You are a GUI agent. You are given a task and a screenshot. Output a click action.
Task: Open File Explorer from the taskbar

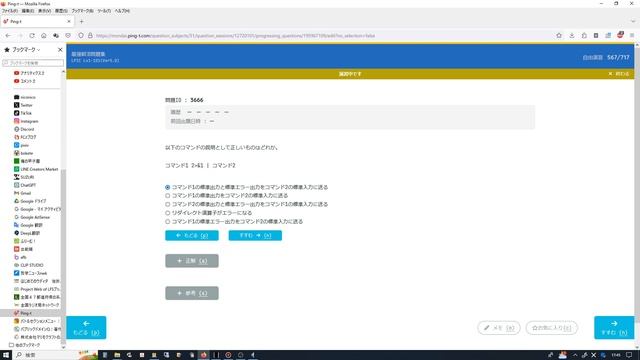tap(117, 355)
